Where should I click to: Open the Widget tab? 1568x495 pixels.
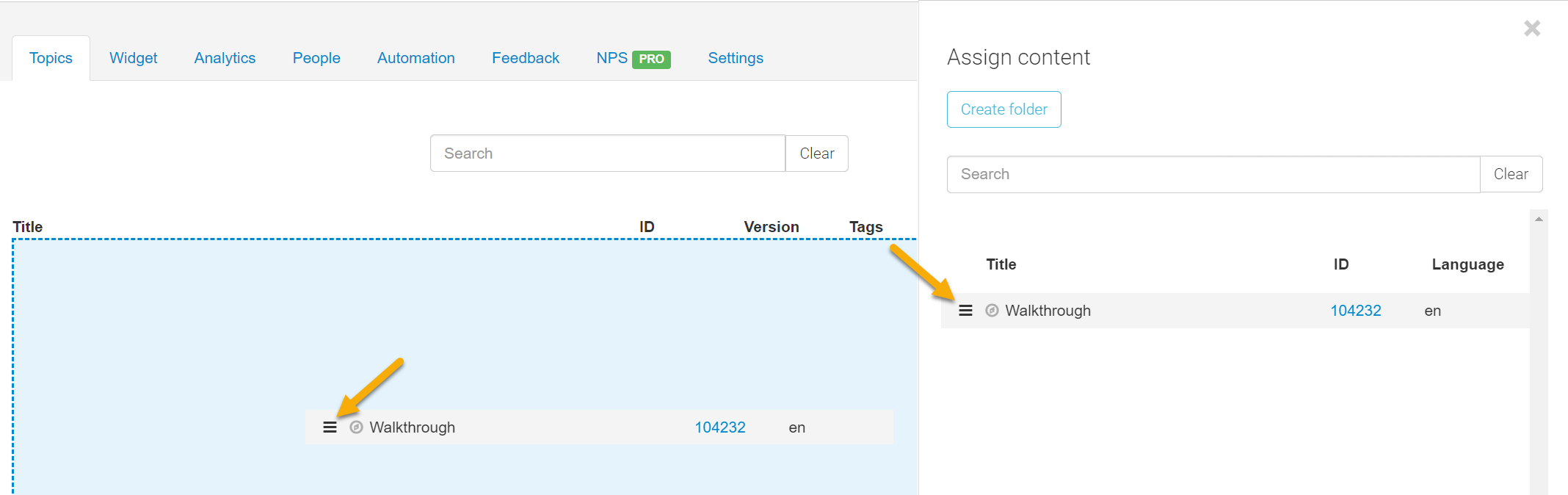133,58
